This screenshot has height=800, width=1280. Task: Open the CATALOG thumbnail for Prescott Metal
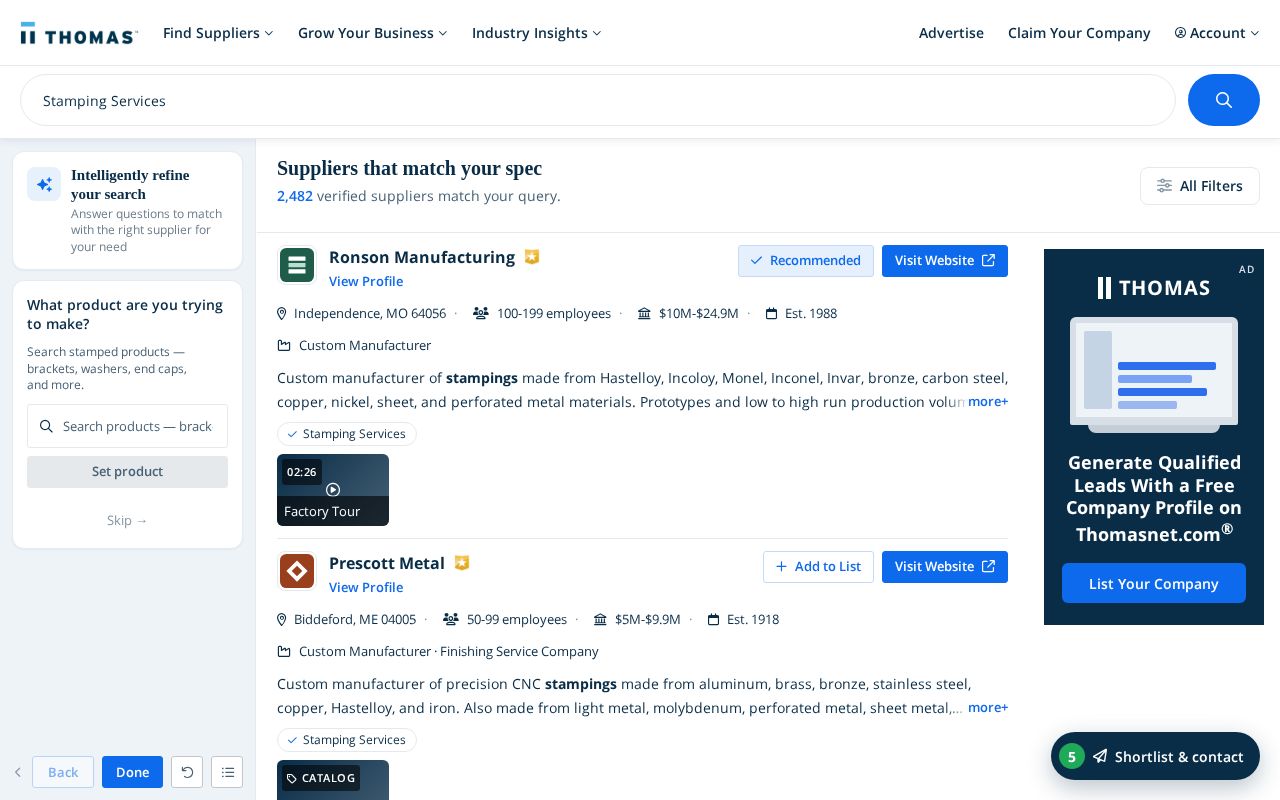coord(333,780)
